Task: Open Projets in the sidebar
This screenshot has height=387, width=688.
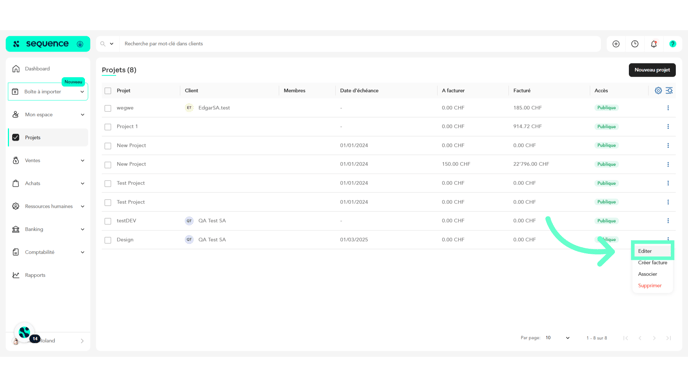Action: pos(48,137)
